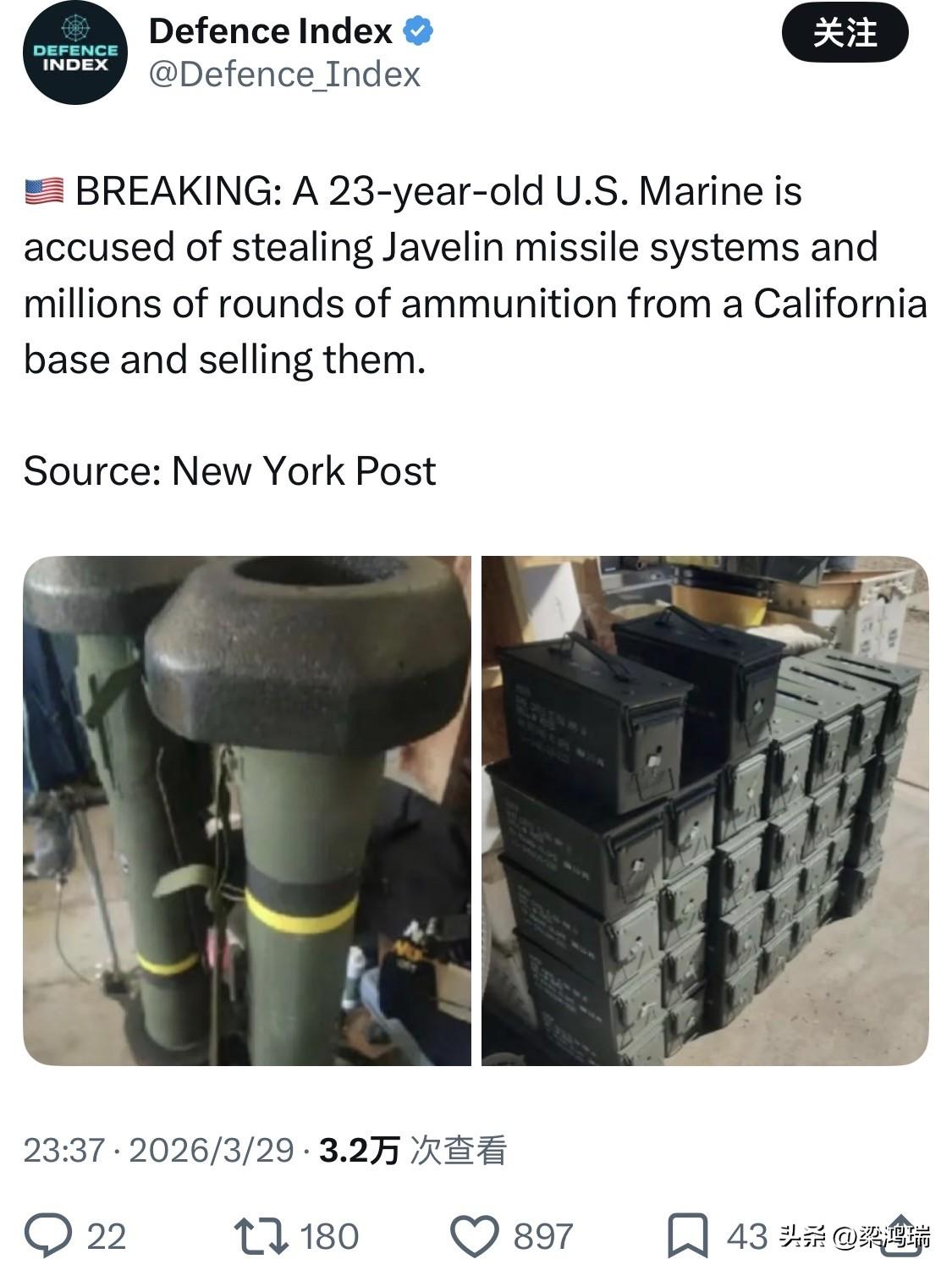
Task: Like the post with heart icon
Action: tap(474, 1236)
